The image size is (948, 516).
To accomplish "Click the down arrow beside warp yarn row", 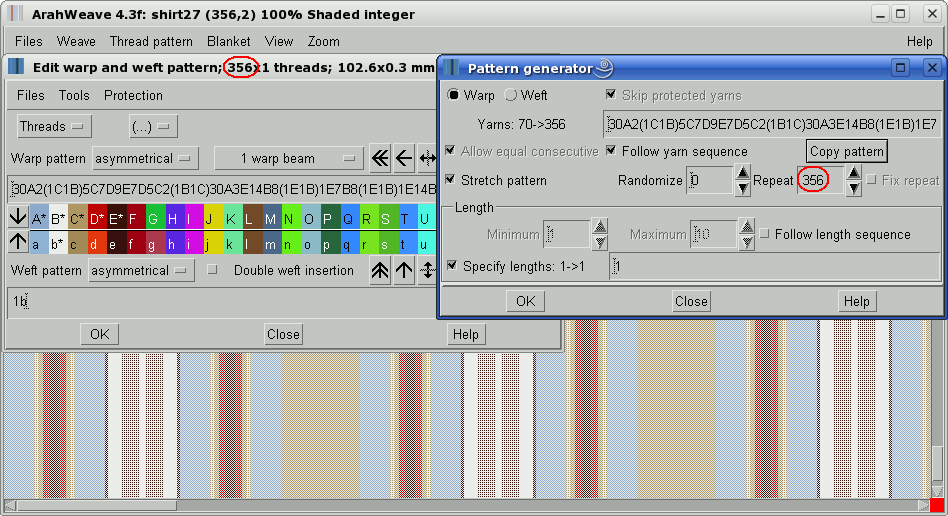I will pyautogui.click(x=18, y=217).
